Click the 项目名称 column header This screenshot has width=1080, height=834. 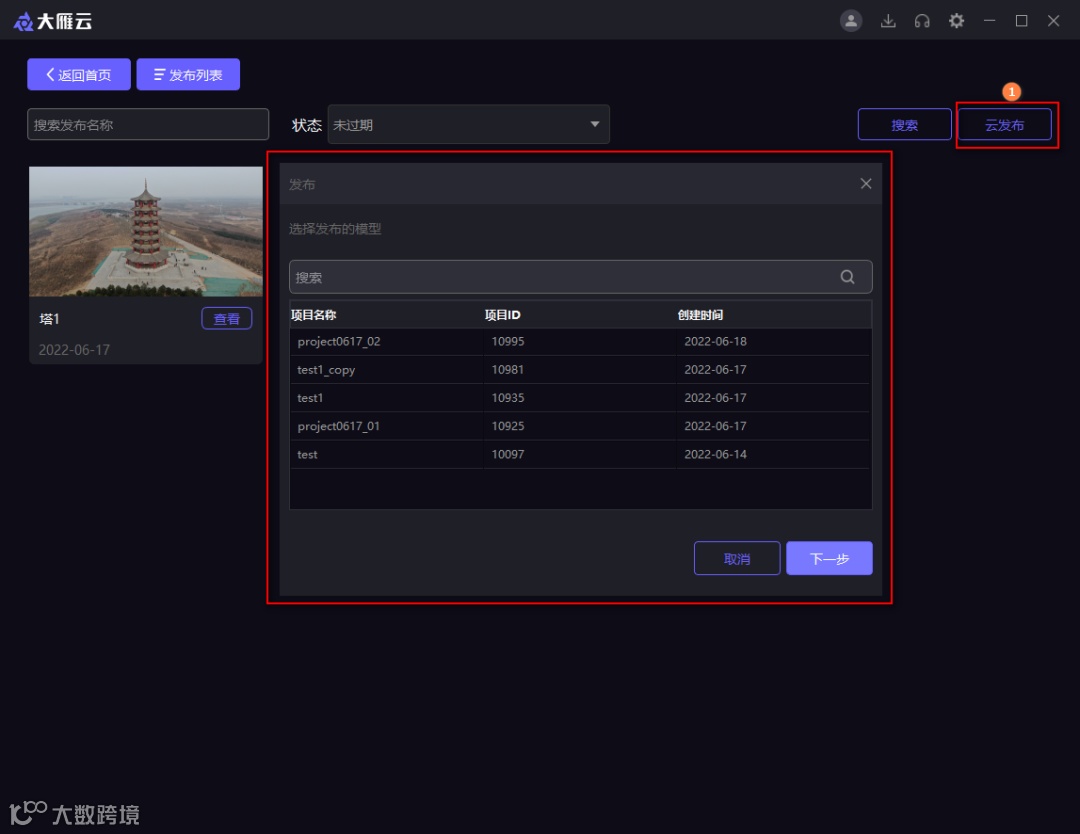[x=313, y=315]
